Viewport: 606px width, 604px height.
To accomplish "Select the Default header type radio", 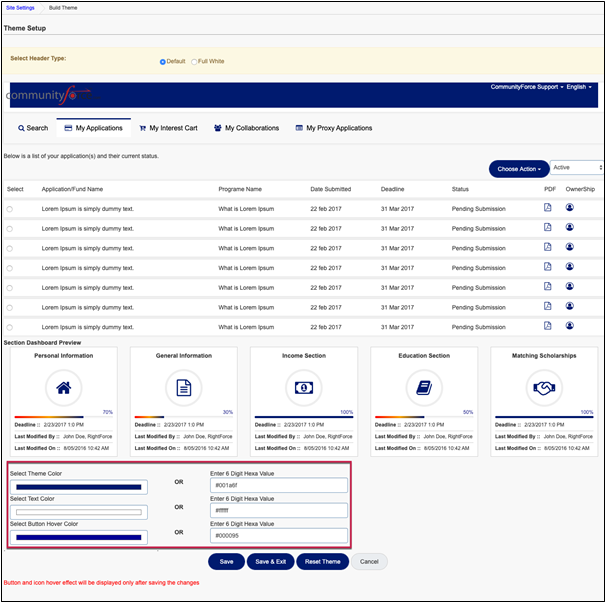I will click(163, 62).
